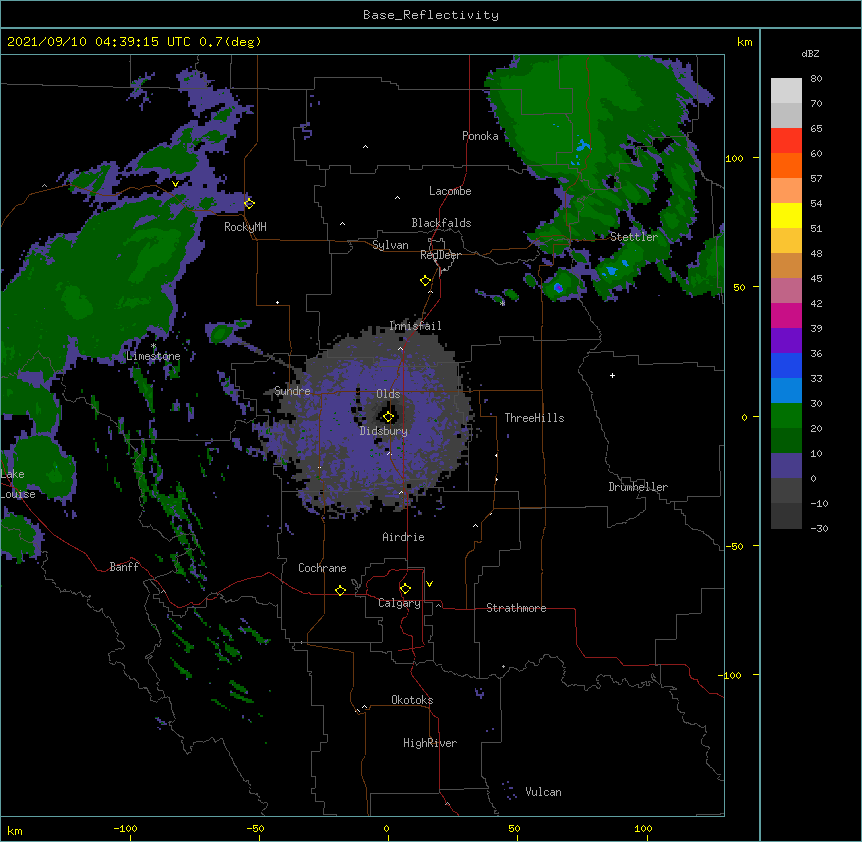
Task: Select the Sundre label
Action: 292,391
